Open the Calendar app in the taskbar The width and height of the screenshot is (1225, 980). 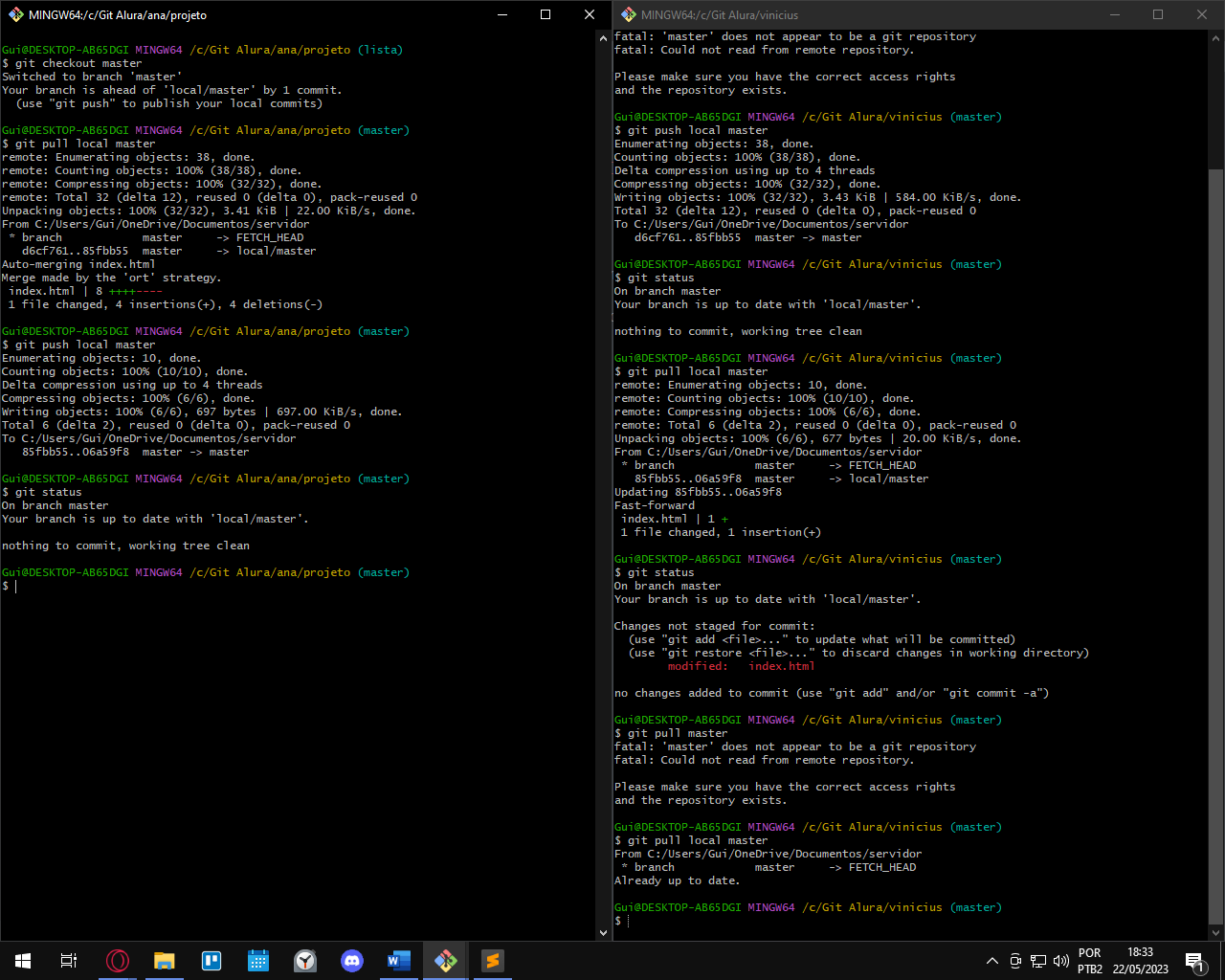[x=258, y=961]
